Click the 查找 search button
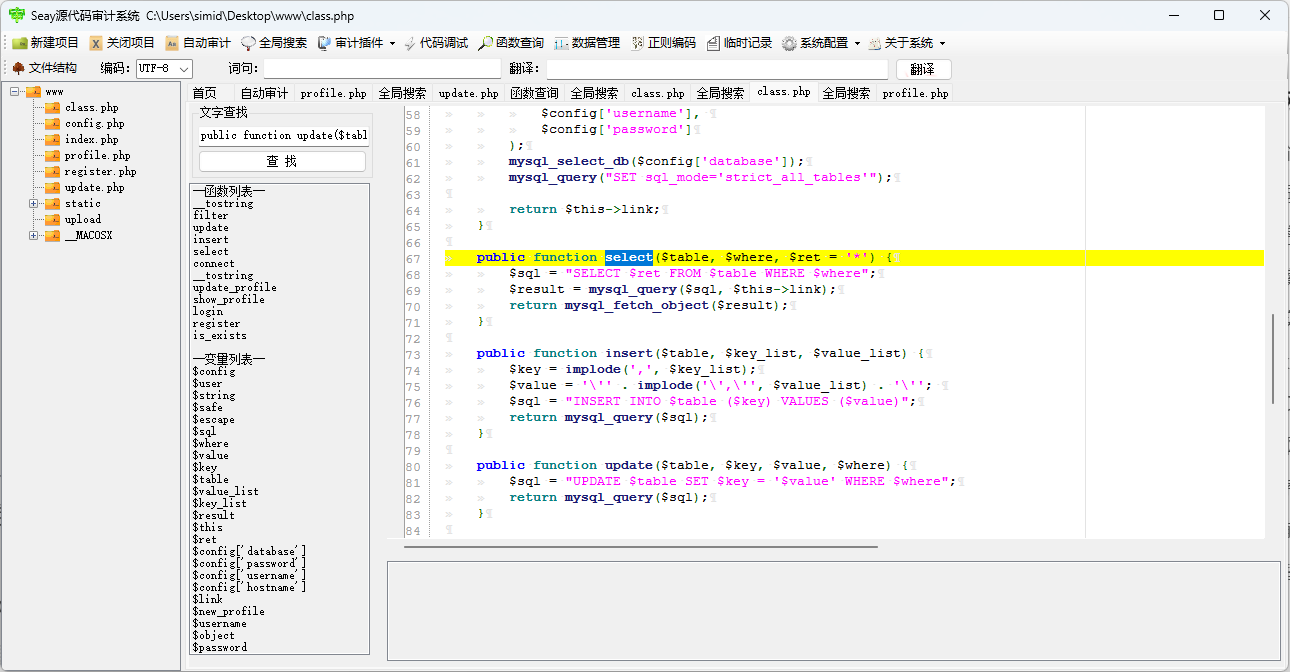 [x=281, y=161]
